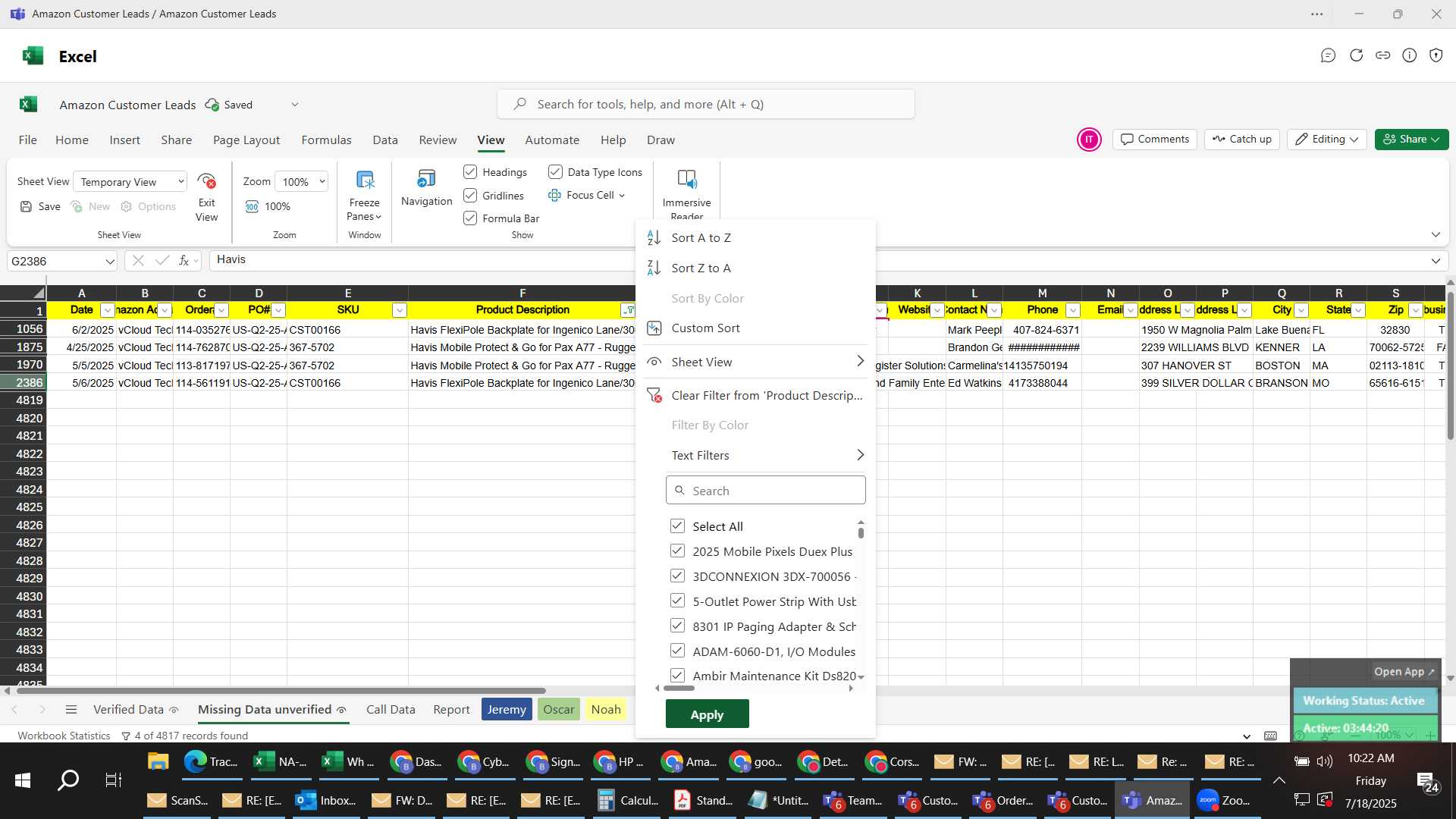Click the 100% zoom reset icon
Image resolution: width=1456 pixels, height=819 pixels.
(252, 206)
